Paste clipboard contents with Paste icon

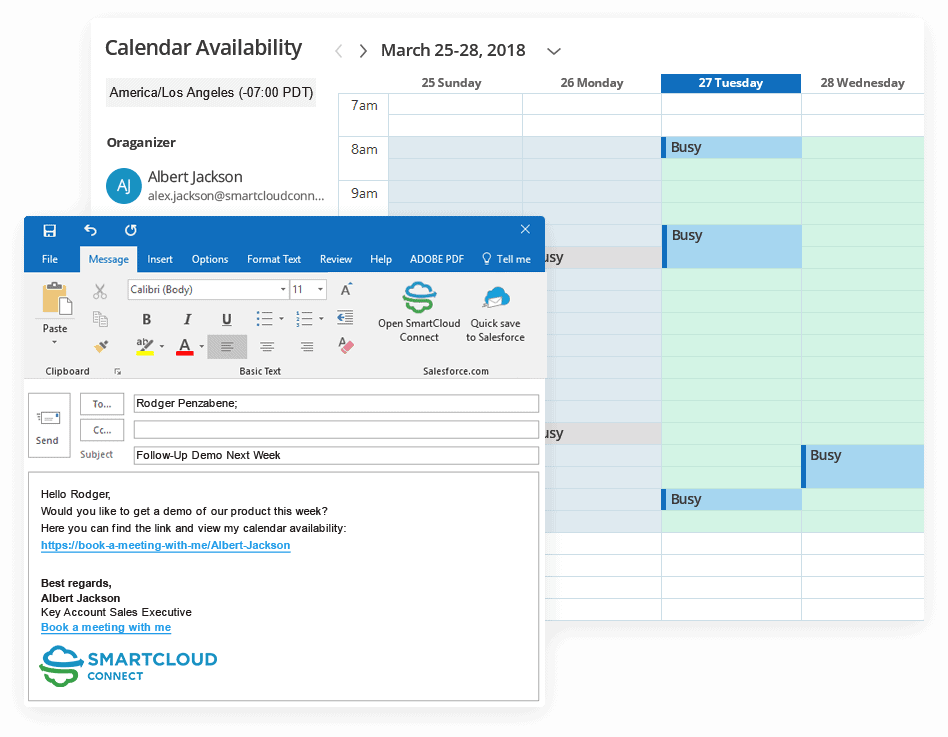click(56, 299)
